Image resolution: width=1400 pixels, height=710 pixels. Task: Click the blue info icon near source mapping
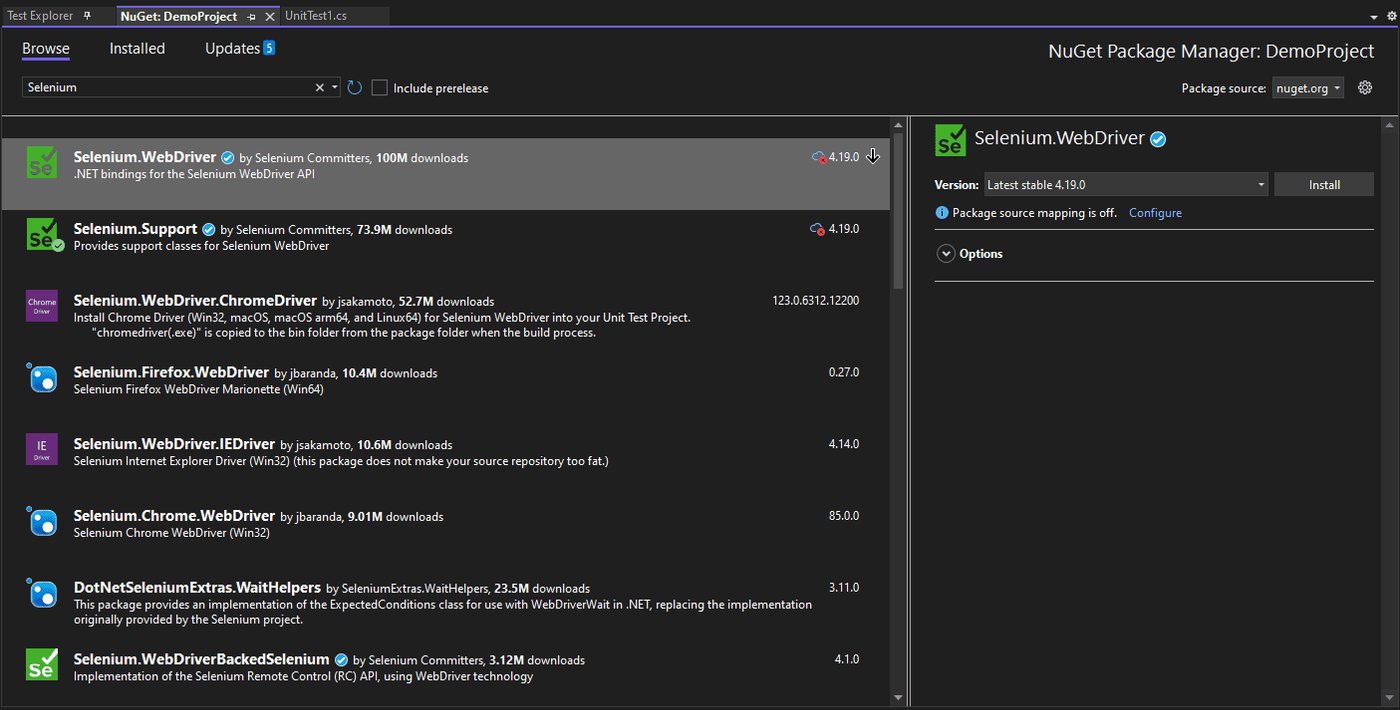(x=941, y=213)
